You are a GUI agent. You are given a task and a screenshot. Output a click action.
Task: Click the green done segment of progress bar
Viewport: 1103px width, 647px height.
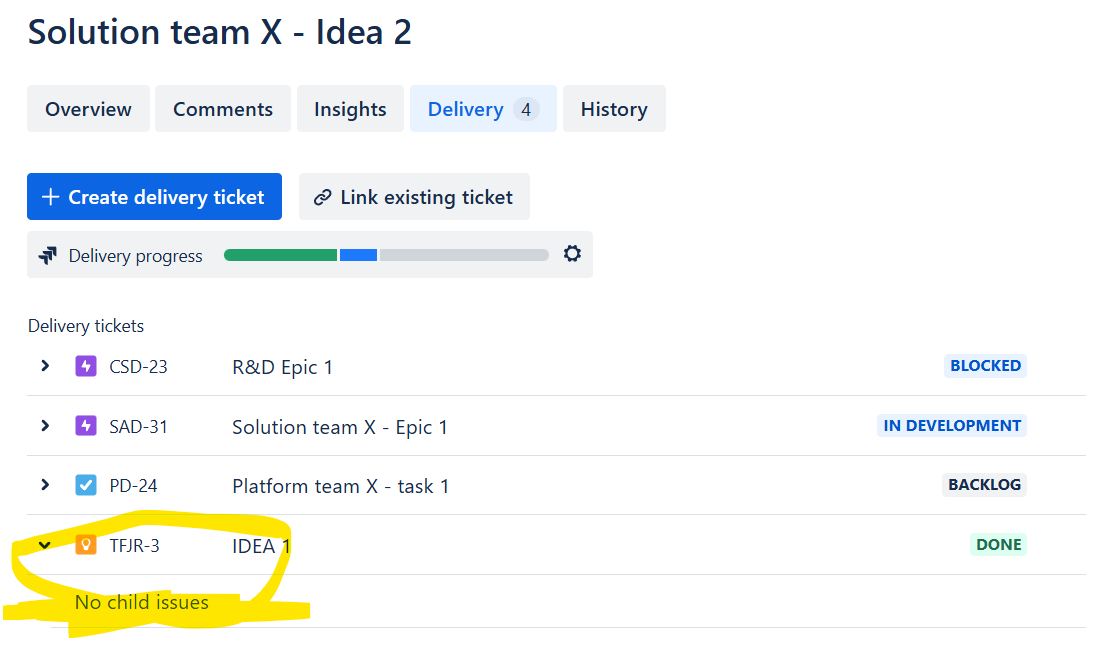pyautogui.click(x=281, y=255)
